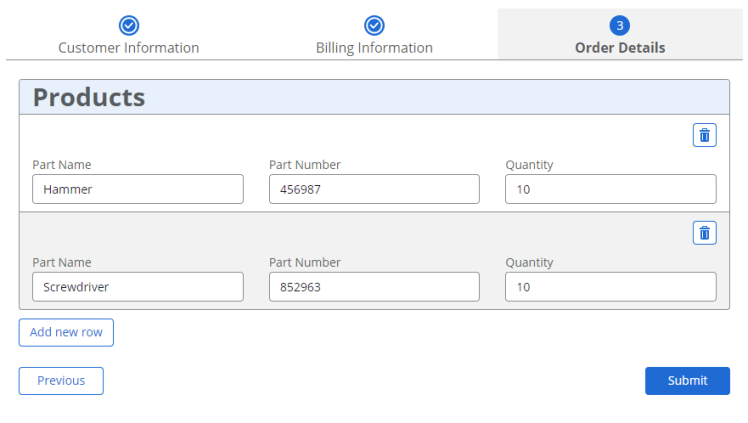Click the step 3 circle icon

pos(620,26)
